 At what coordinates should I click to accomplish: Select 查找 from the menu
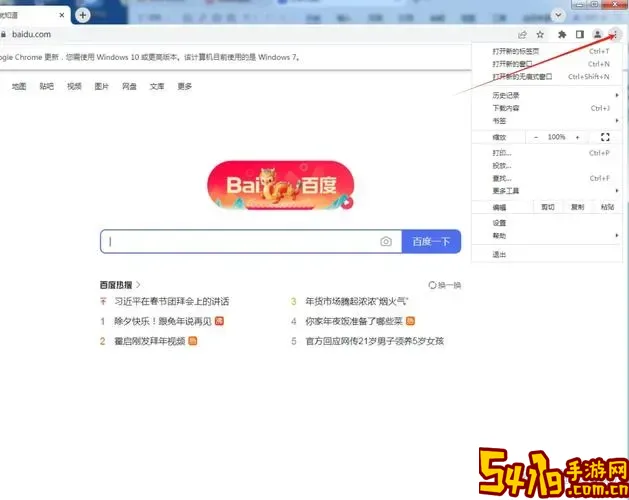point(547,178)
